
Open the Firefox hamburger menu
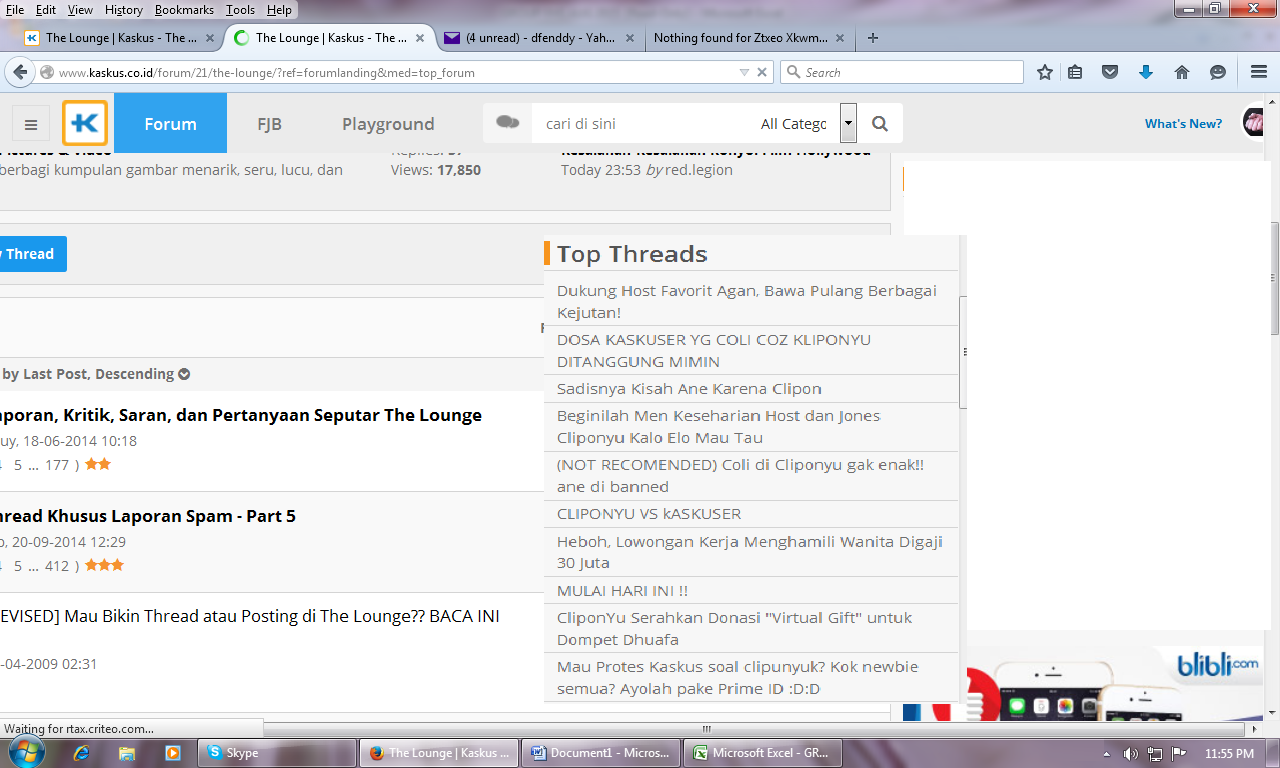1259,72
